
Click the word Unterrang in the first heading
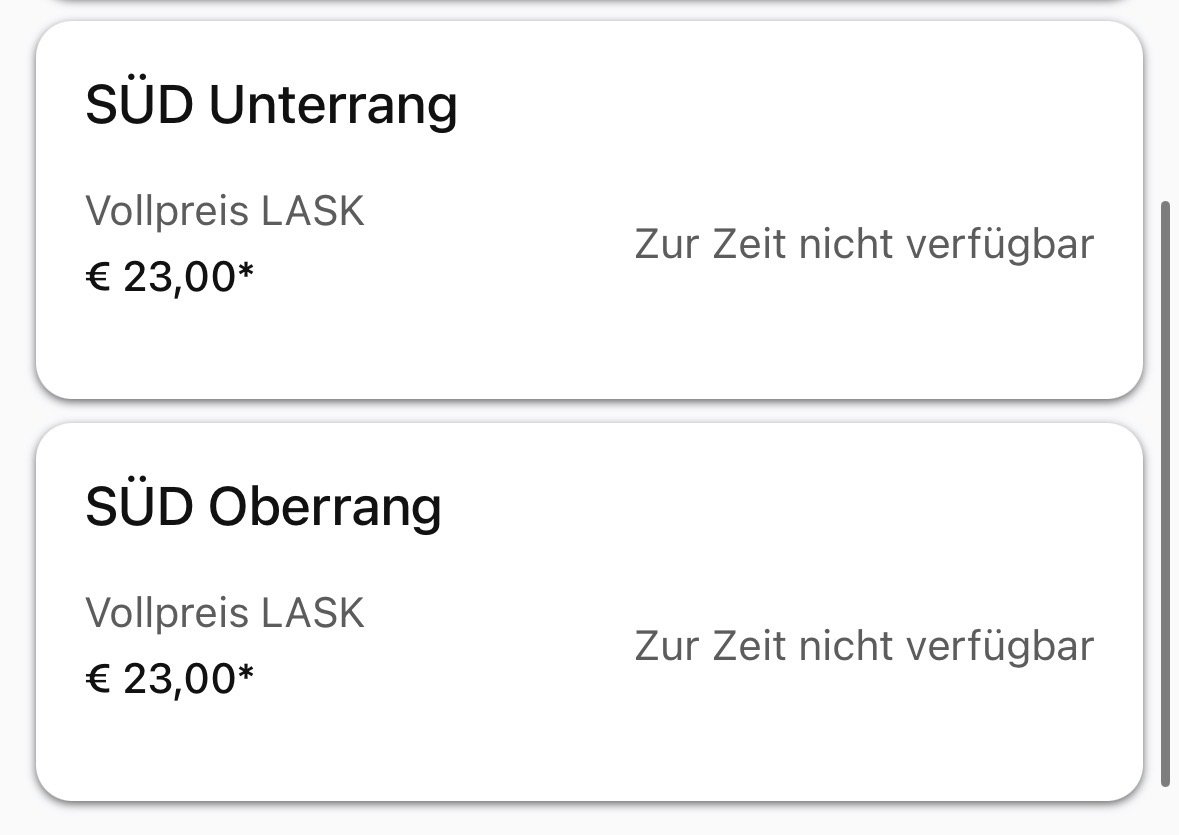click(x=332, y=107)
